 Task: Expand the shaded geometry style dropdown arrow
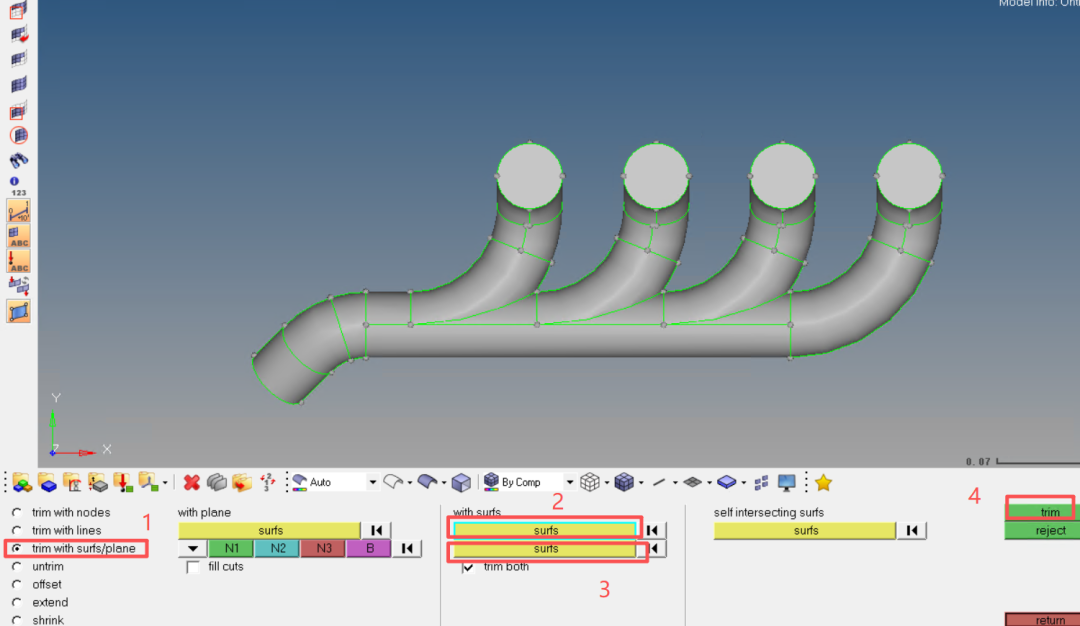point(444,483)
